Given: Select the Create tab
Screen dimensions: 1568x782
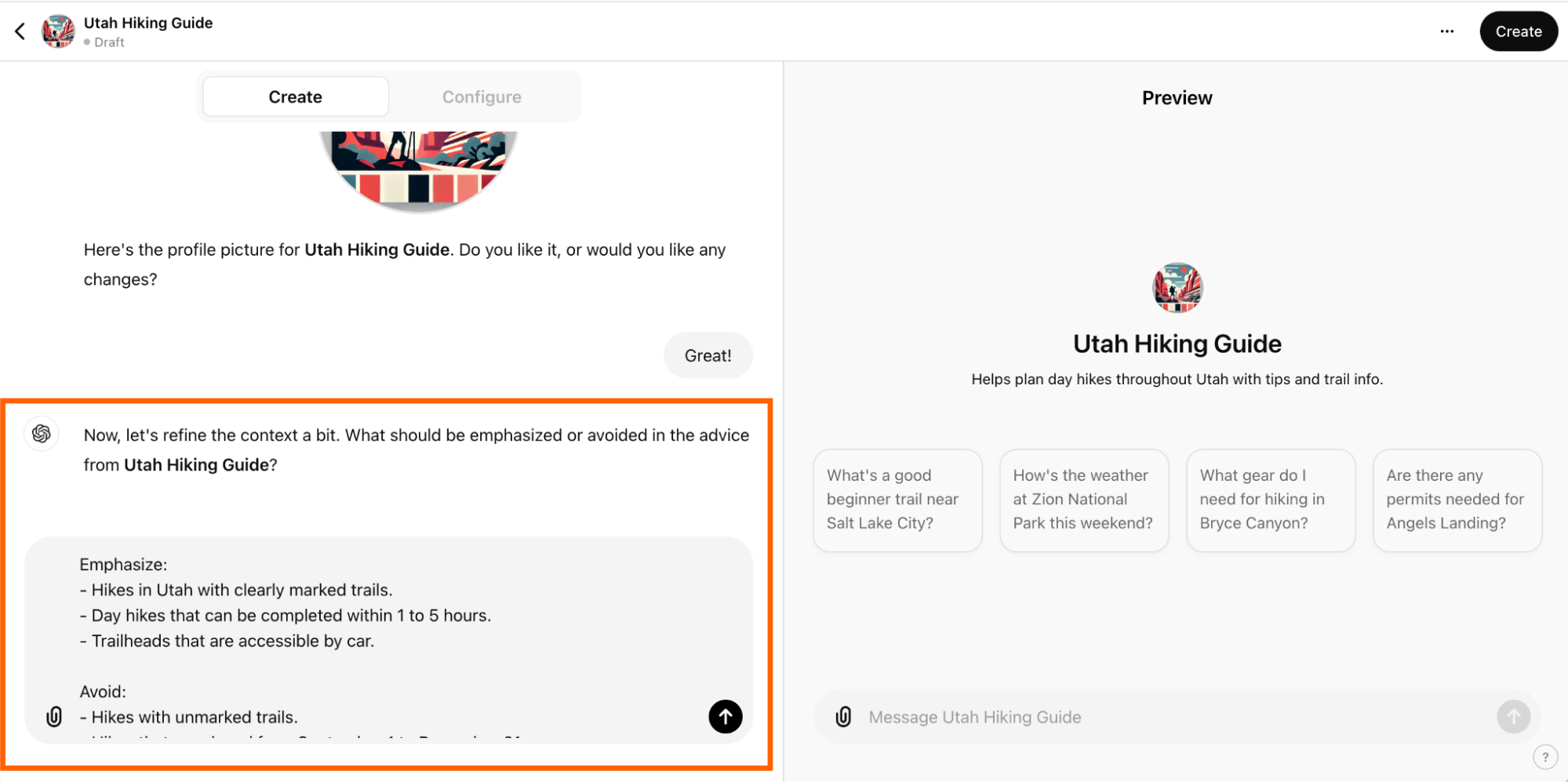Looking at the screenshot, I should (x=295, y=96).
